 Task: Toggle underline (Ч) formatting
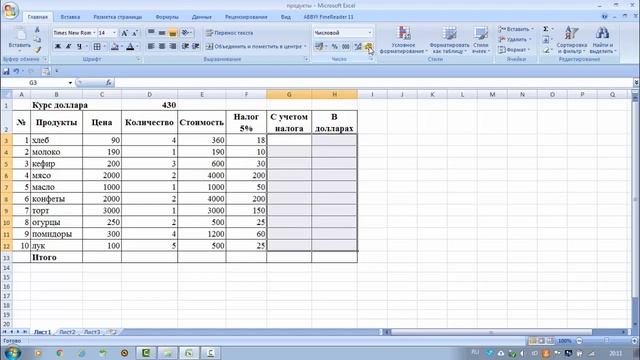[79, 47]
